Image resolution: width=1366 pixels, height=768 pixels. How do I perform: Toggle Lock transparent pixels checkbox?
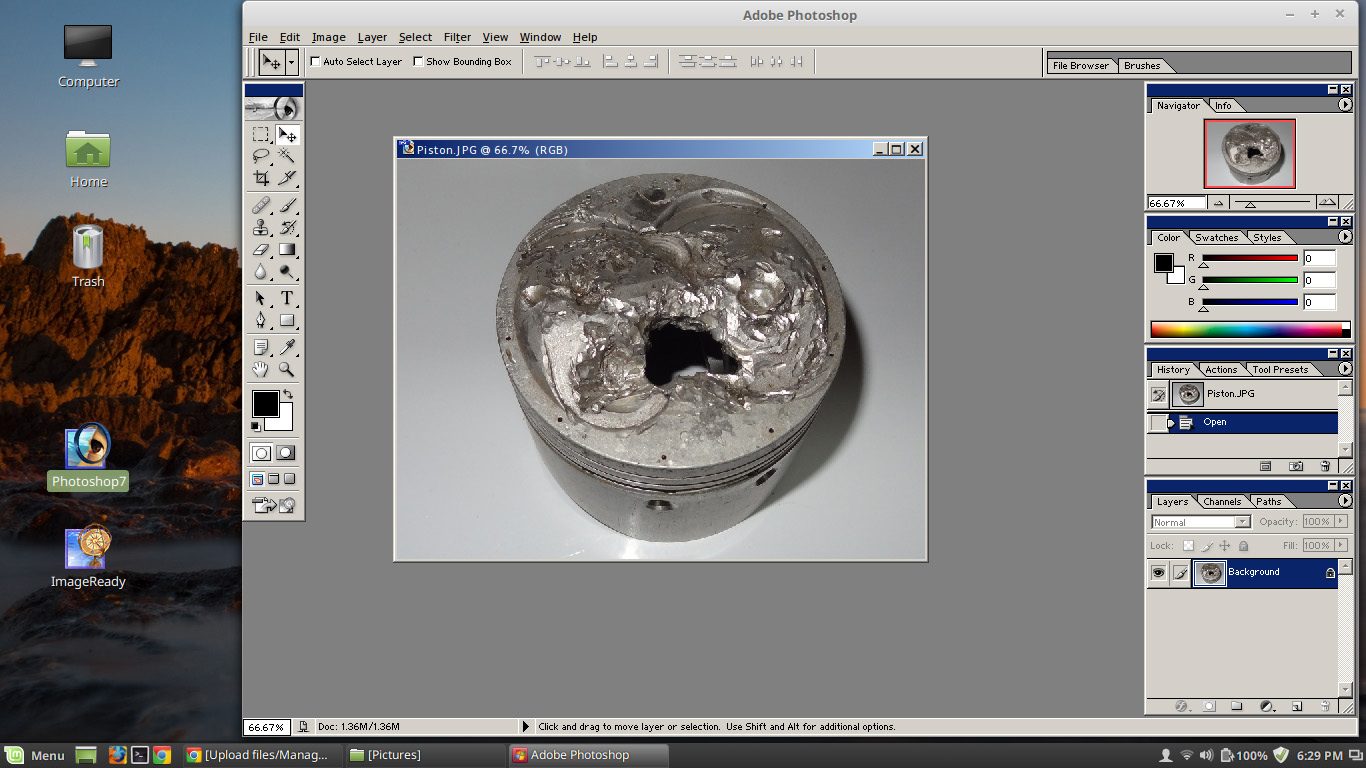point(1188,546)
